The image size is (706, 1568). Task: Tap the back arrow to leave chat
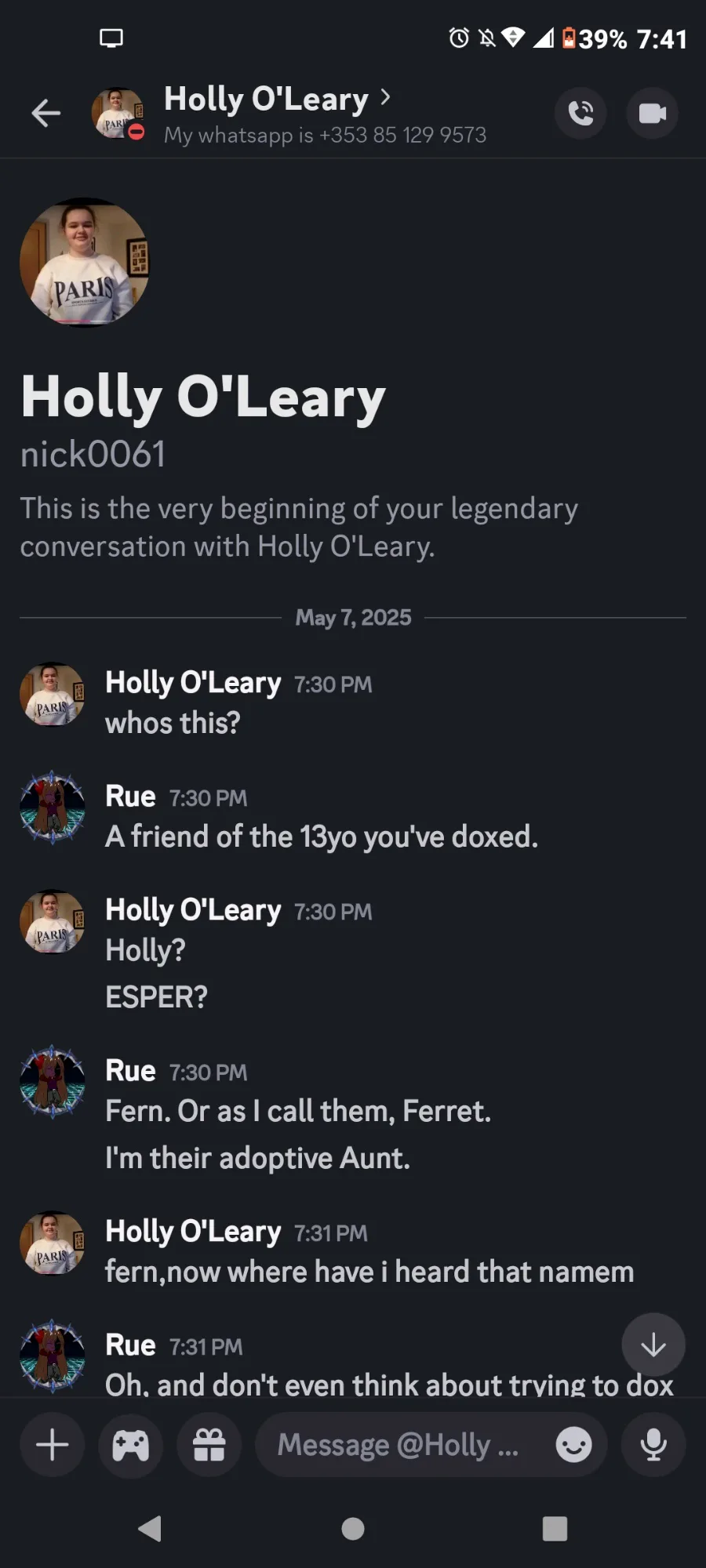[45, 114]
